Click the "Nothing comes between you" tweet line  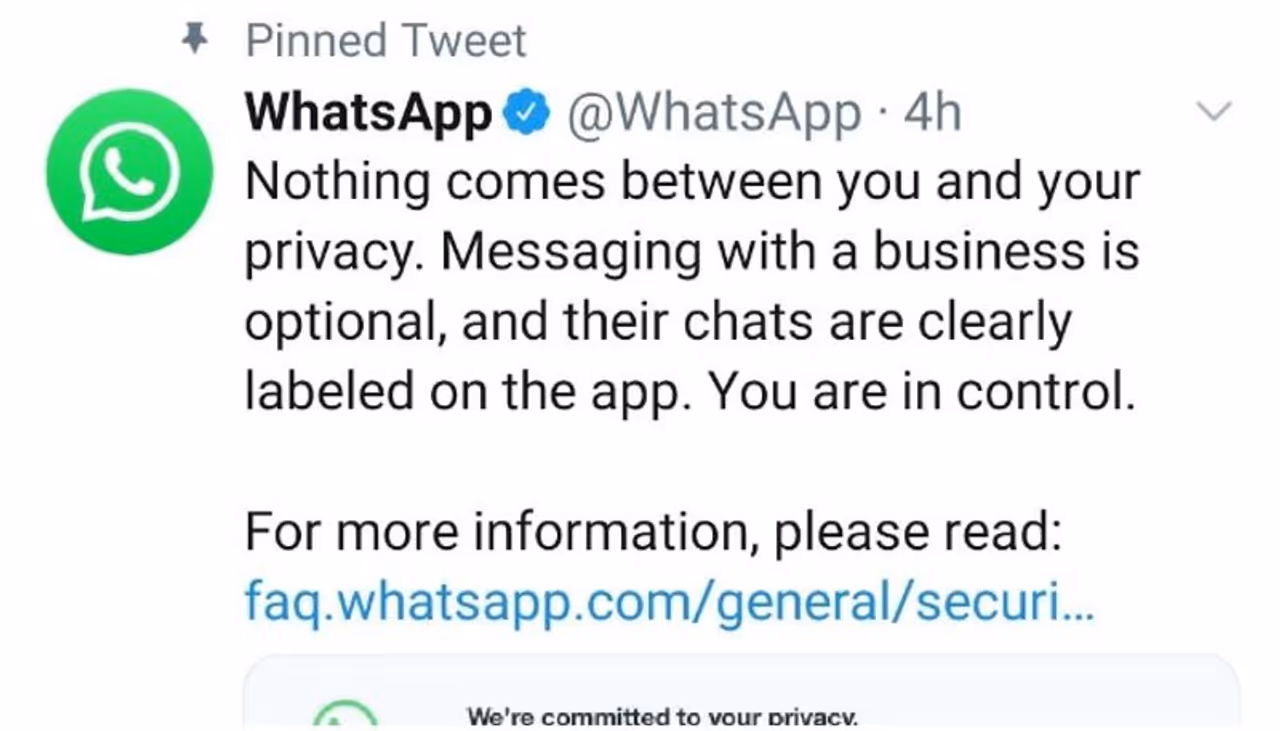692,183
